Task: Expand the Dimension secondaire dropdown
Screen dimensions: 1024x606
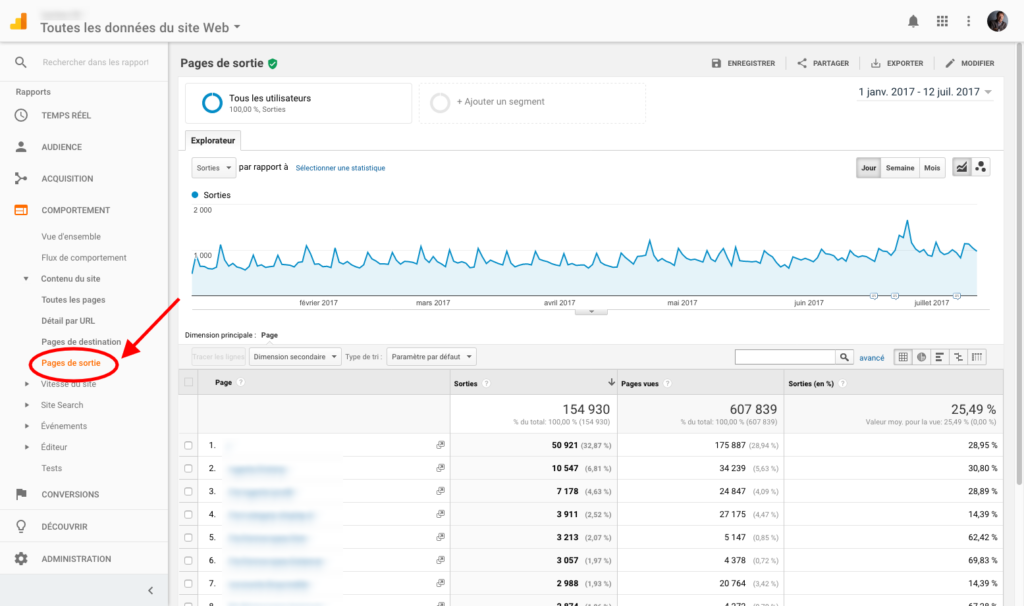Action: point(293,357)
